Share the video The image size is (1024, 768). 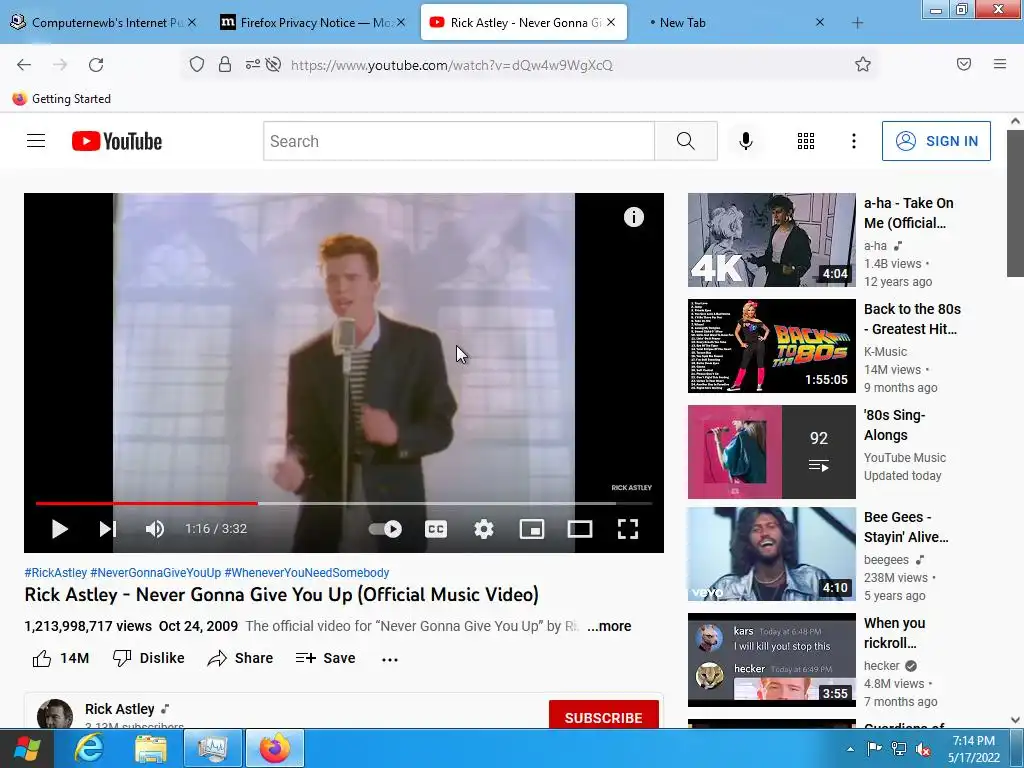240,658
